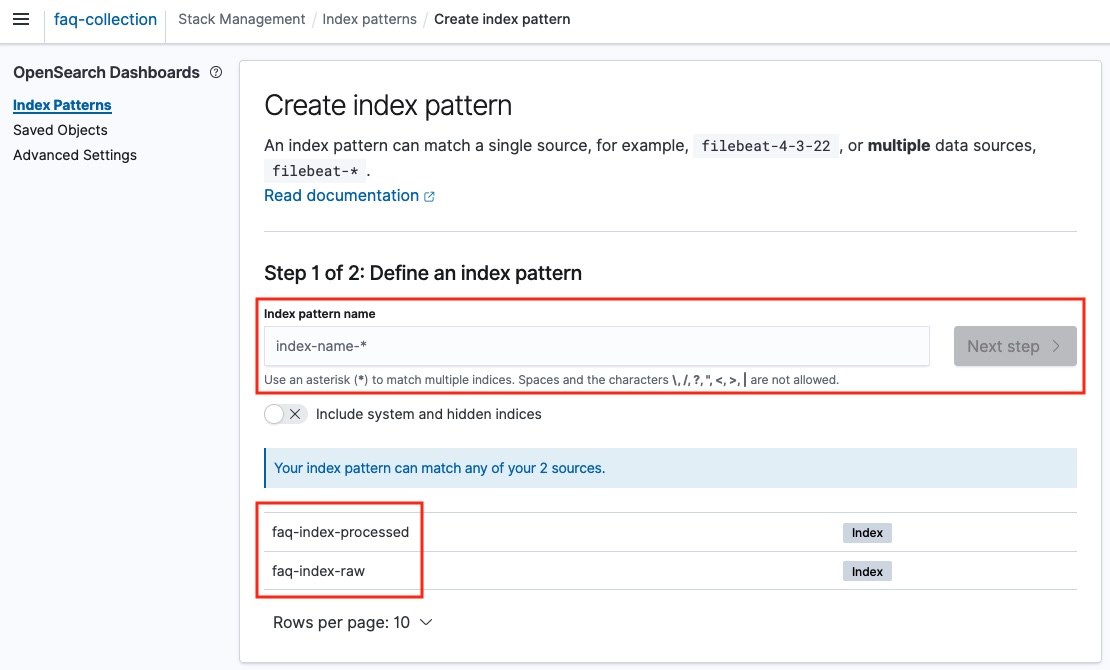Click the X knob on hidden indices switch
The width and height of the screenshot is (1110, 670).
pyautogui.click(x=295, y=414)
